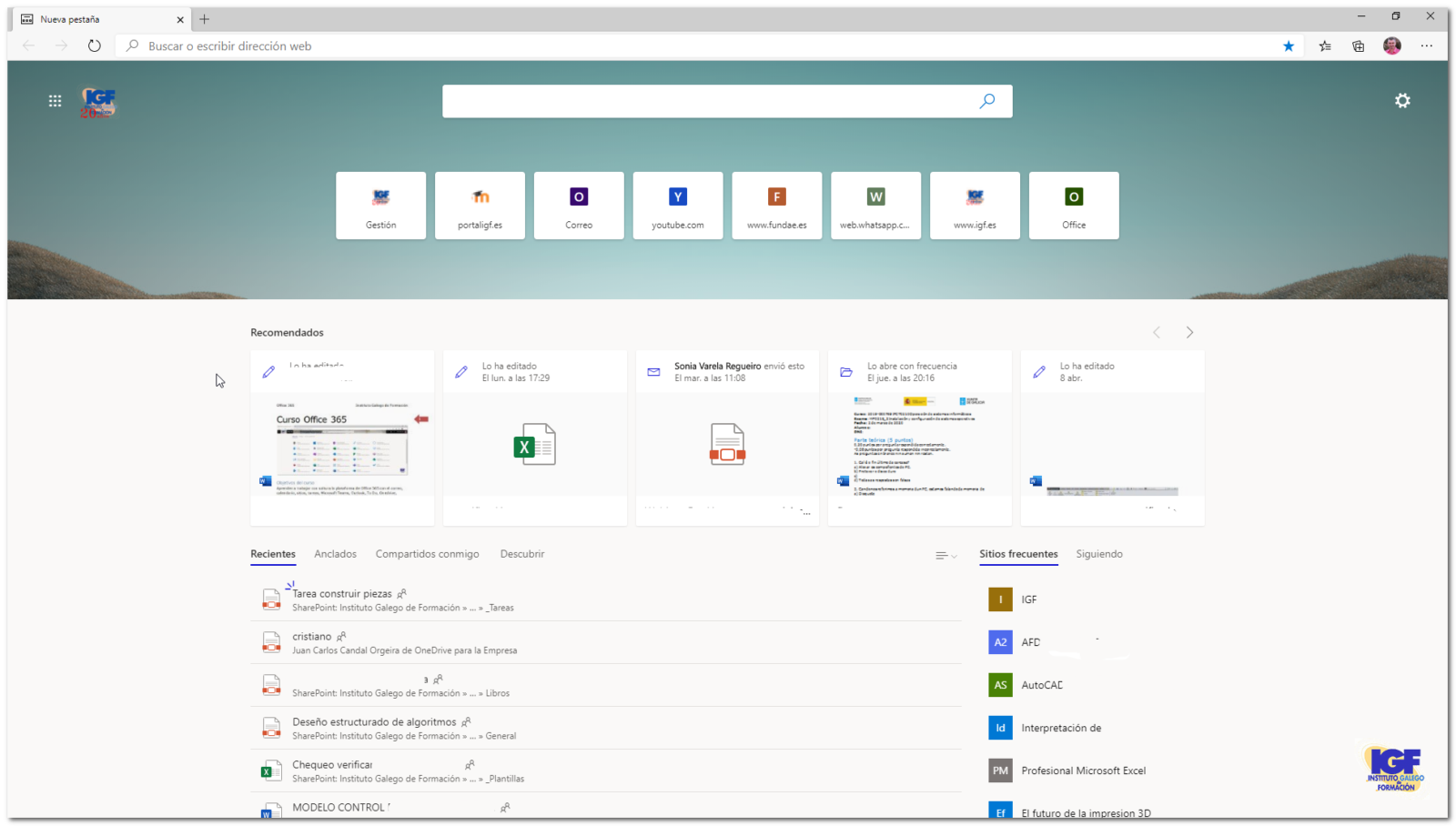
Task: Open the browser settings ellipsis menu
Action: pos(1426,46)
